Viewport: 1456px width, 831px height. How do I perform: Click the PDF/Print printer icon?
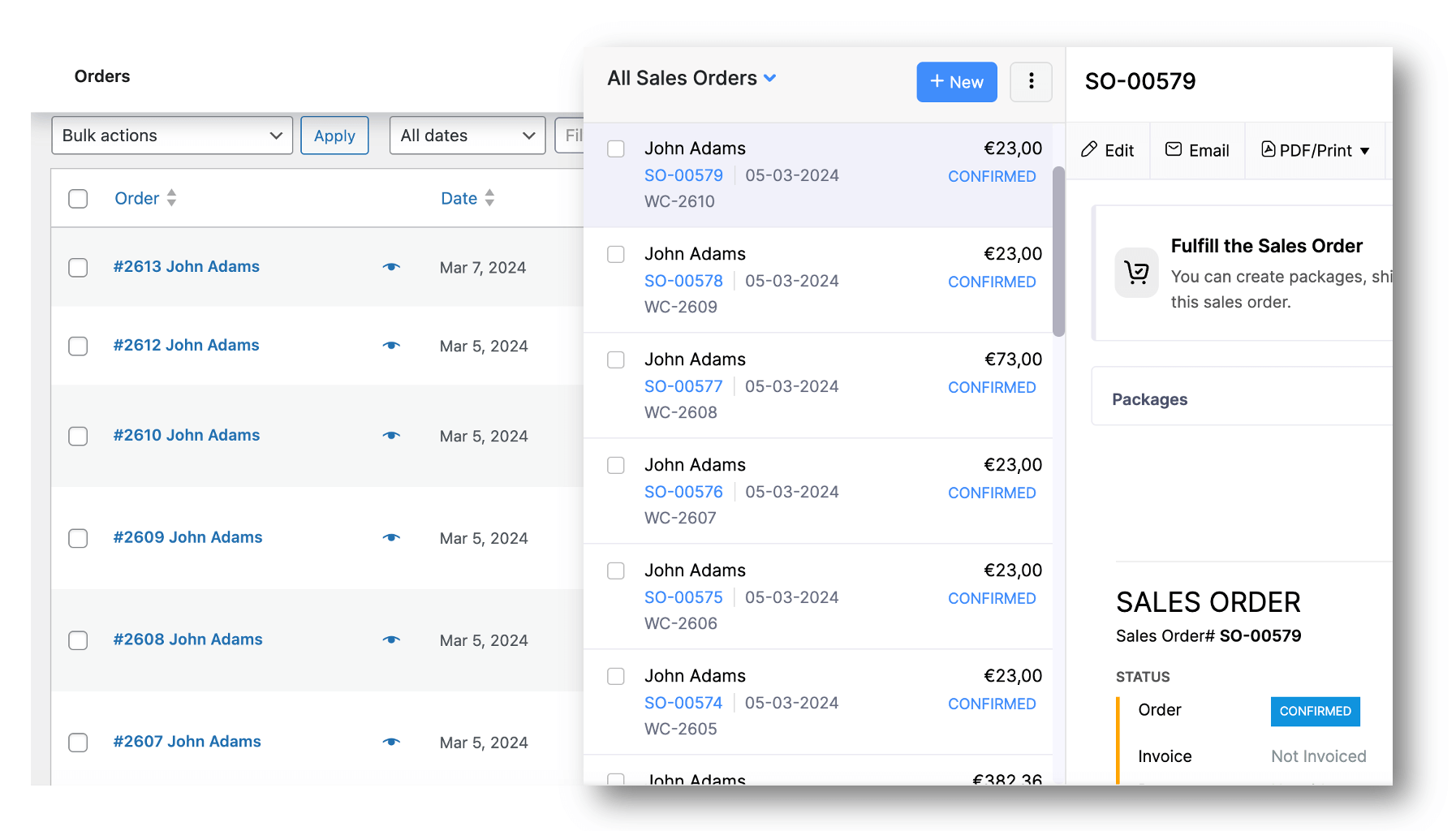(1268, 150)
